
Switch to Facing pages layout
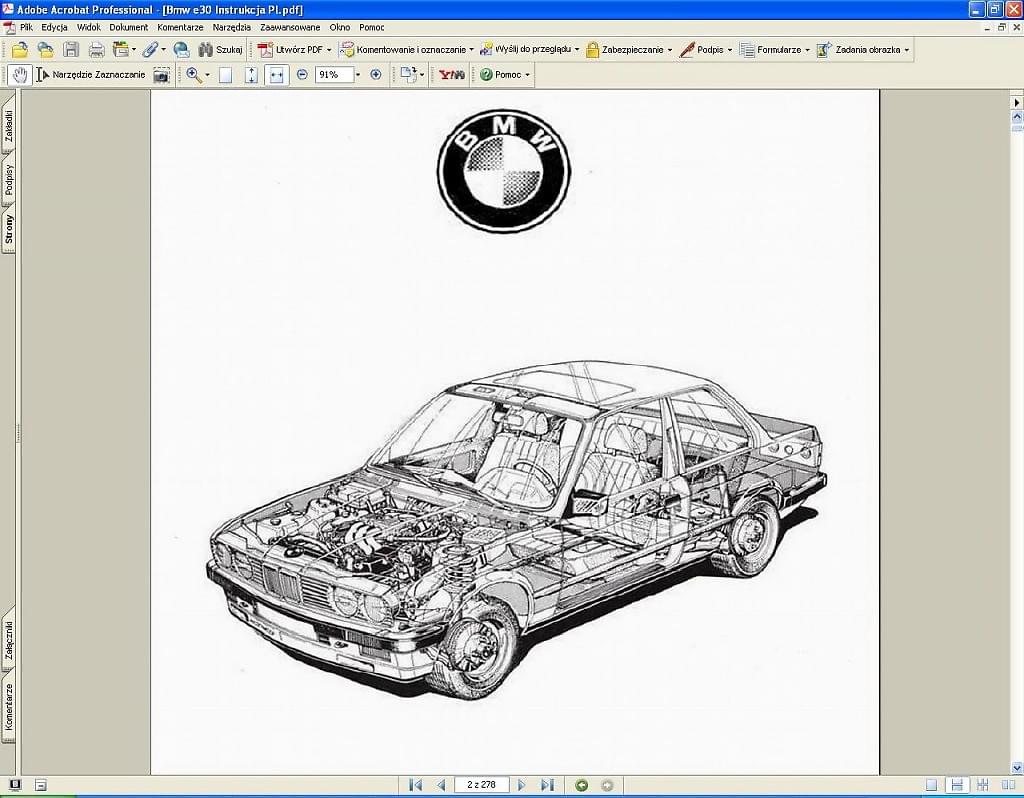coord(1008,785)
